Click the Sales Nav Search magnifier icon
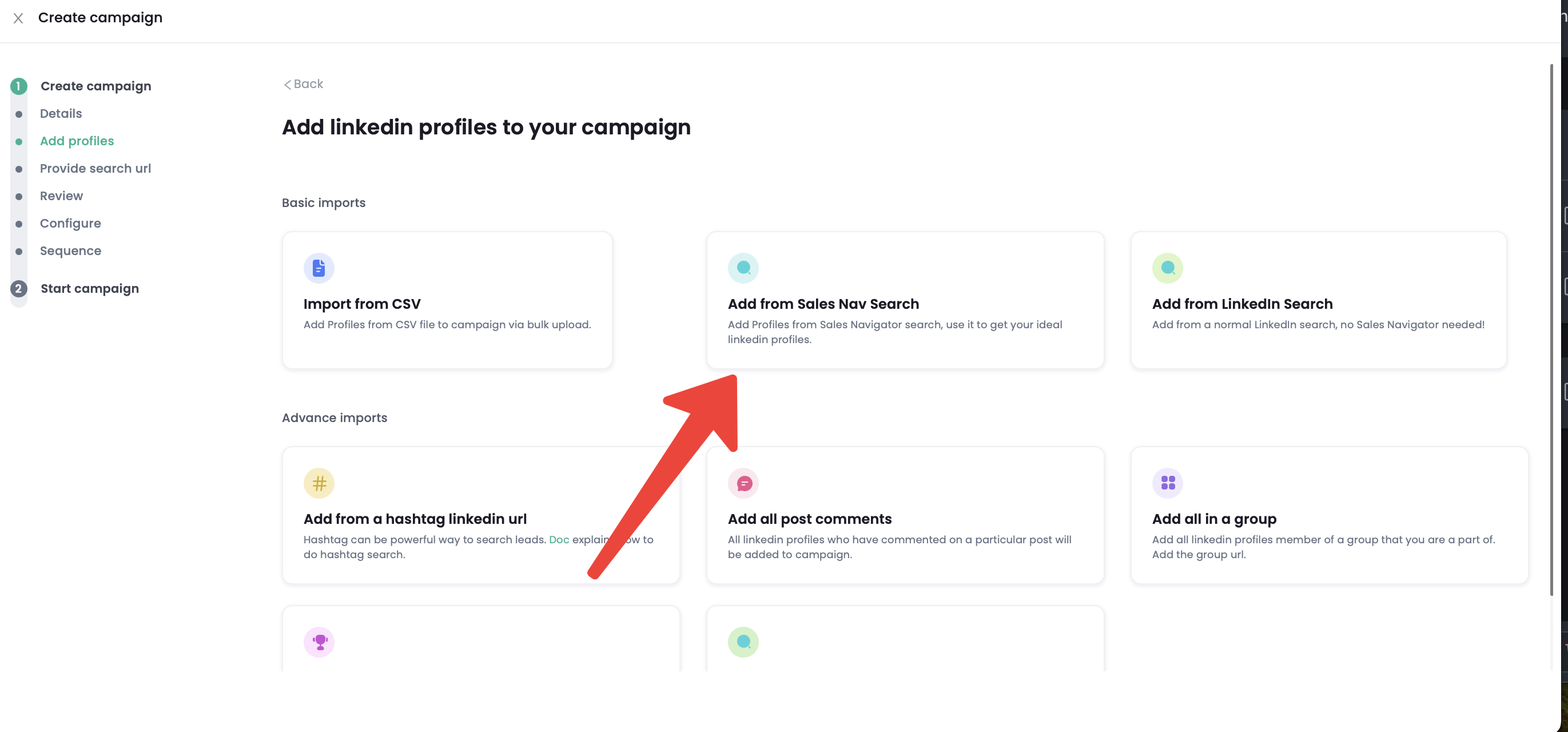The width and height of the screenshot is (1568, 732). [743, 268]
